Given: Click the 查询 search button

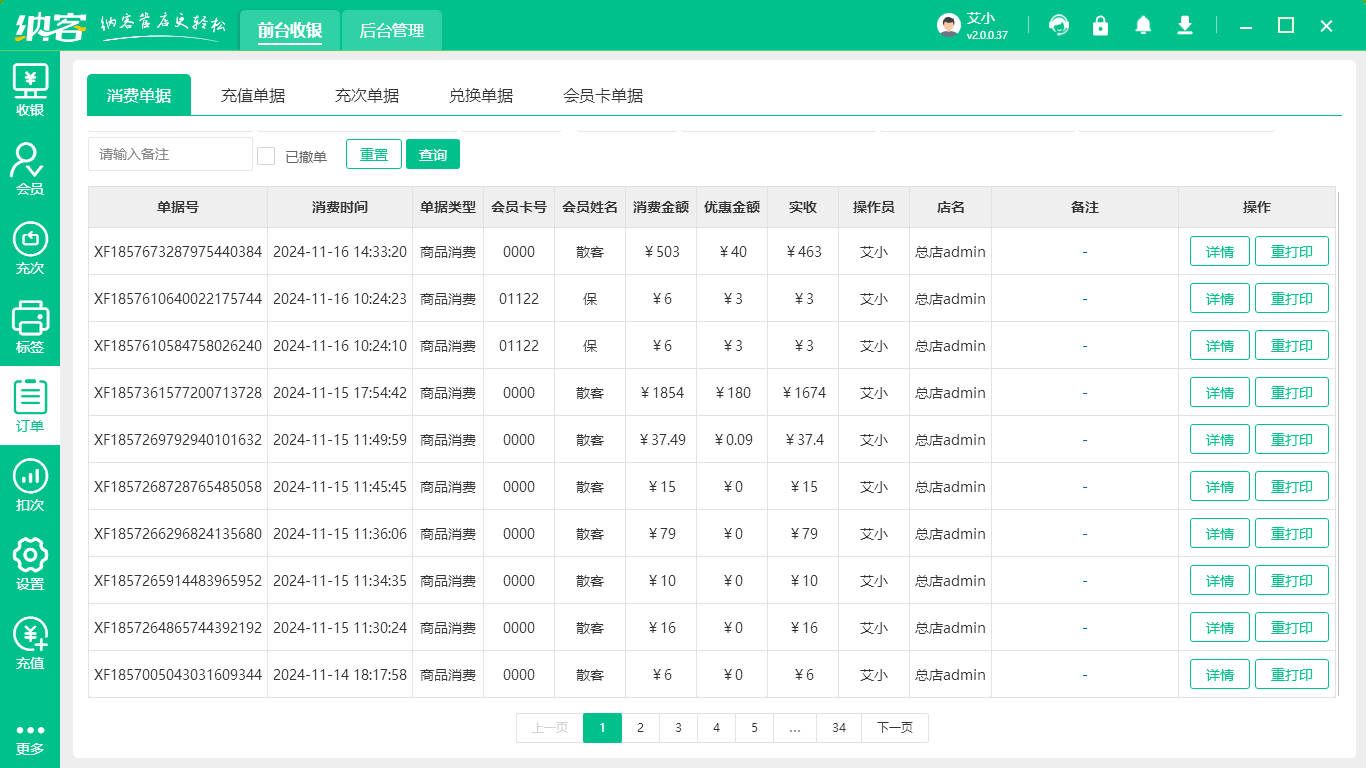Looking at the screenshot, I should click(433, 154).
